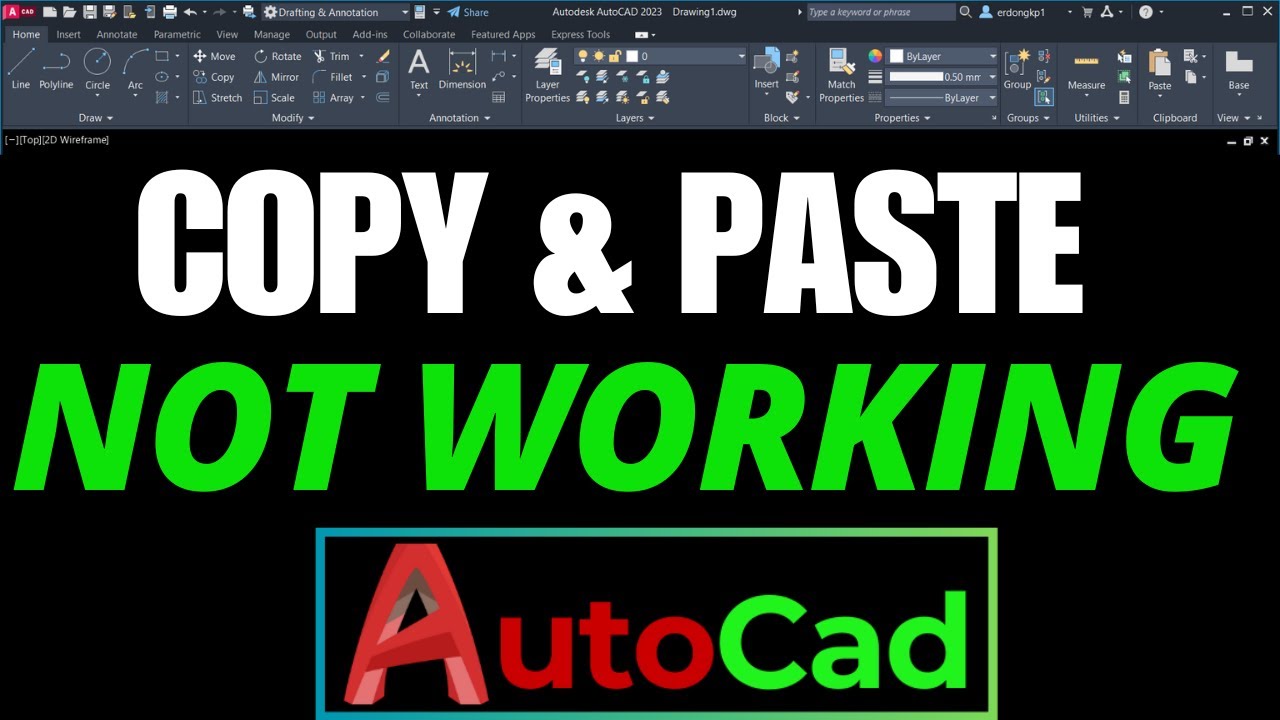Activate the Copy command in Modify panel

click(x=214, y=77)
